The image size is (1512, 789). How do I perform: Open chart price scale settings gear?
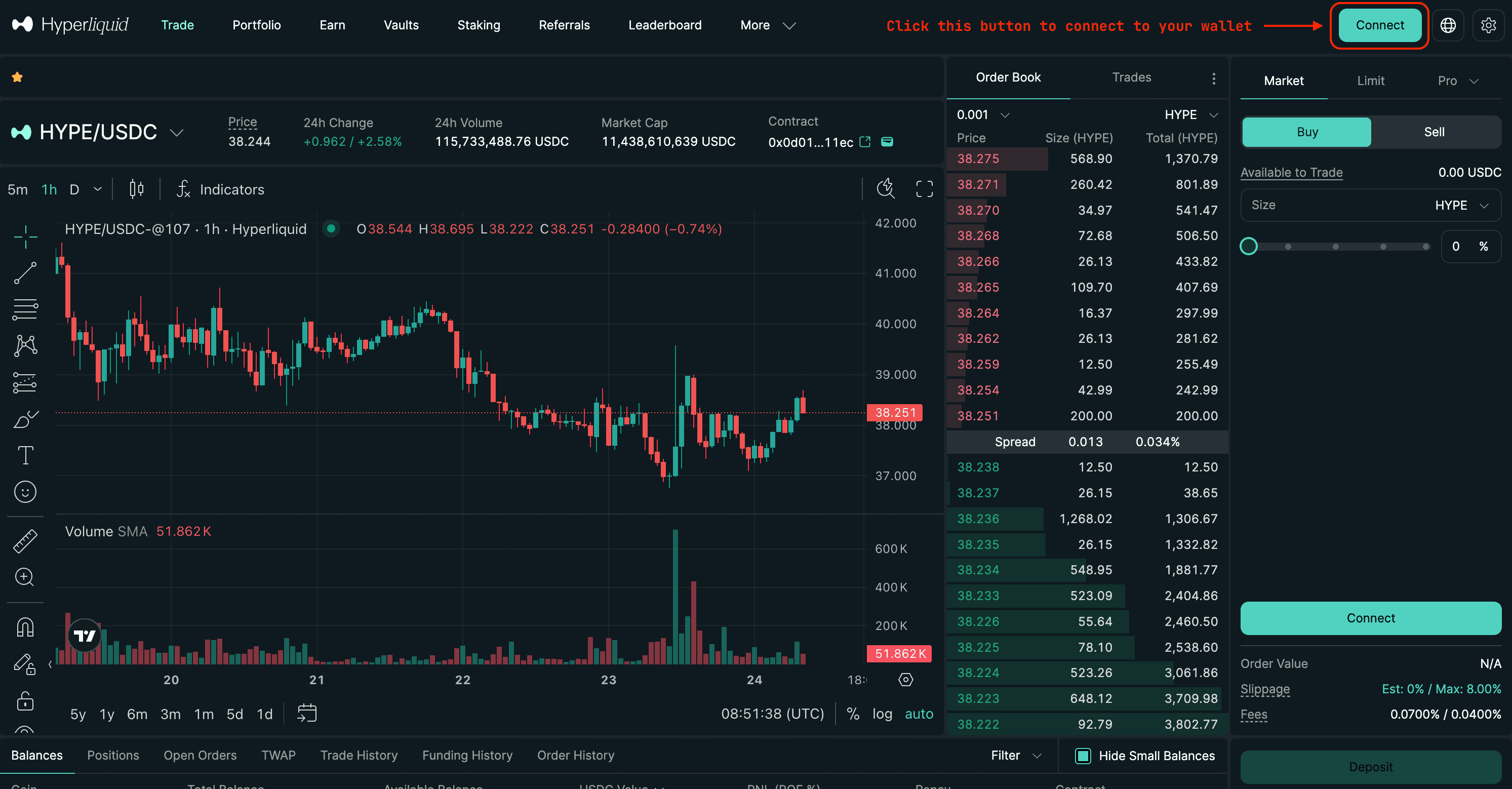click(906, 680)
